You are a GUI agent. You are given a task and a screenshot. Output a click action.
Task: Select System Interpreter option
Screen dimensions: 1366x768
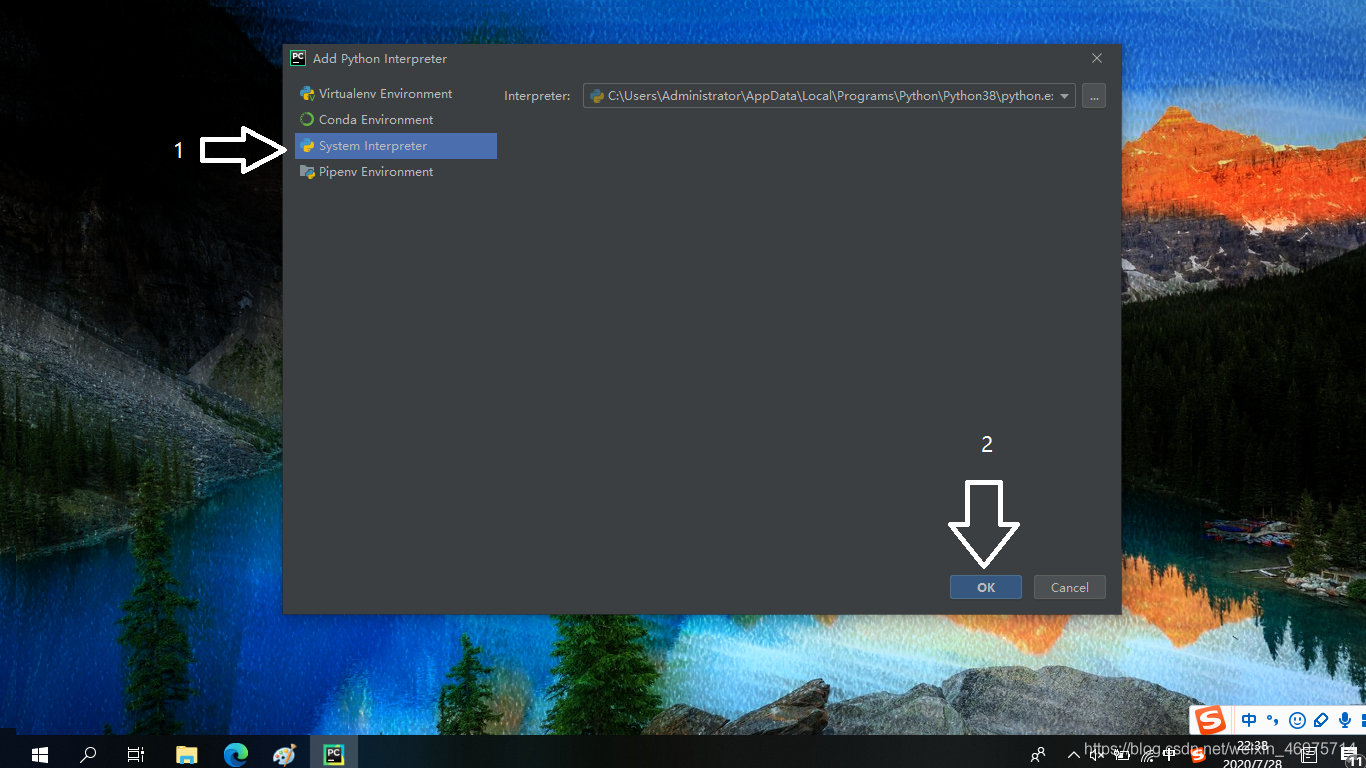(x=396, y=146)
